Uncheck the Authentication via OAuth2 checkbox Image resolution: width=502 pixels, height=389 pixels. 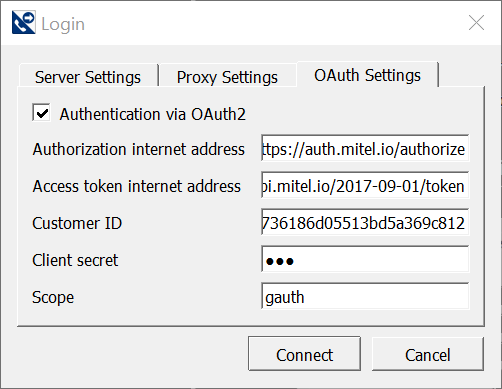(41, 113)
